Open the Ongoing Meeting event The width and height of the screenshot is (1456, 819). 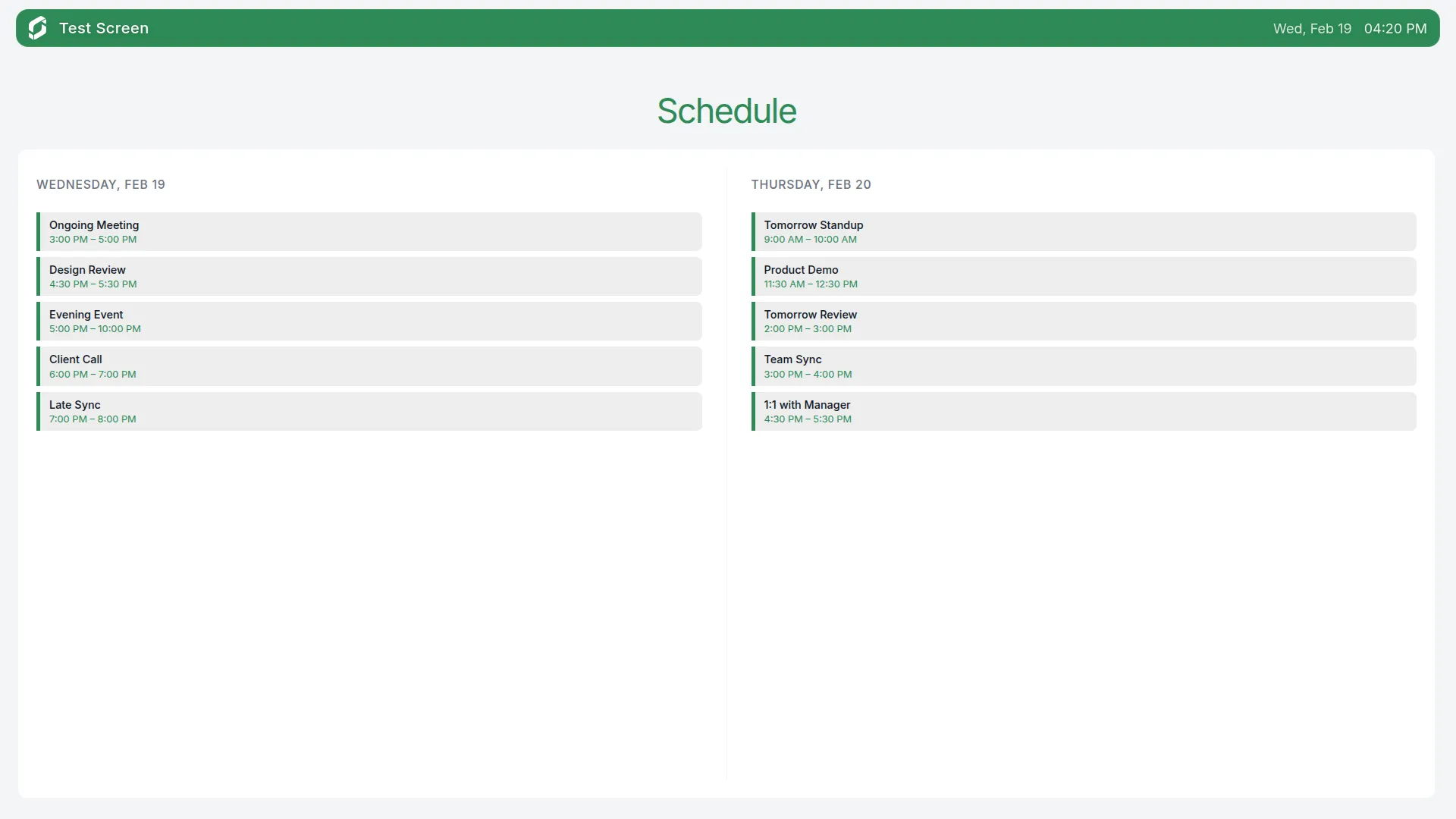coord(369,231)
